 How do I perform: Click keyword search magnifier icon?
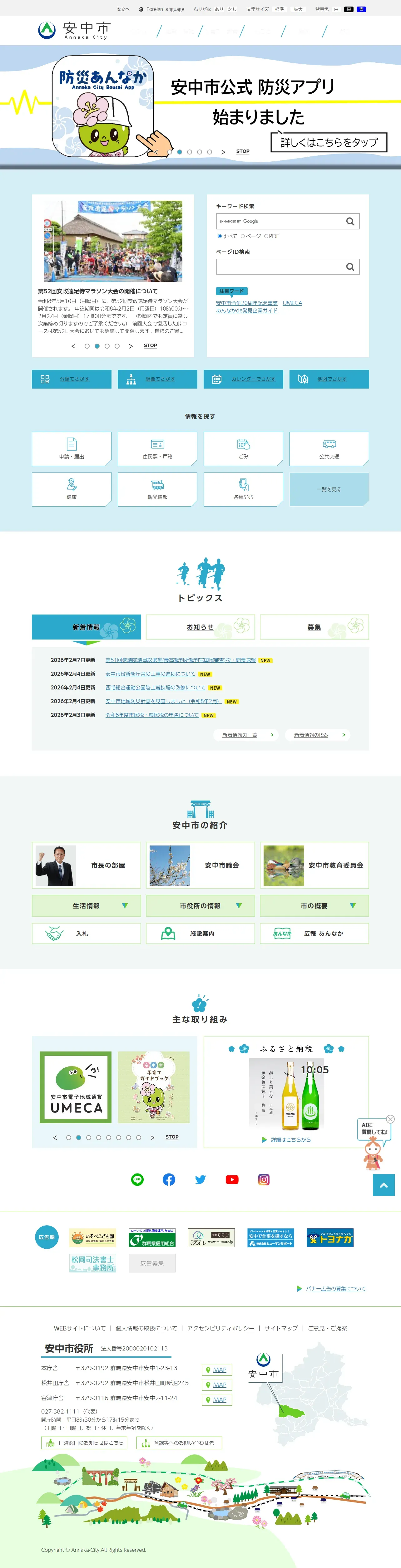click(x=350, y=221)
